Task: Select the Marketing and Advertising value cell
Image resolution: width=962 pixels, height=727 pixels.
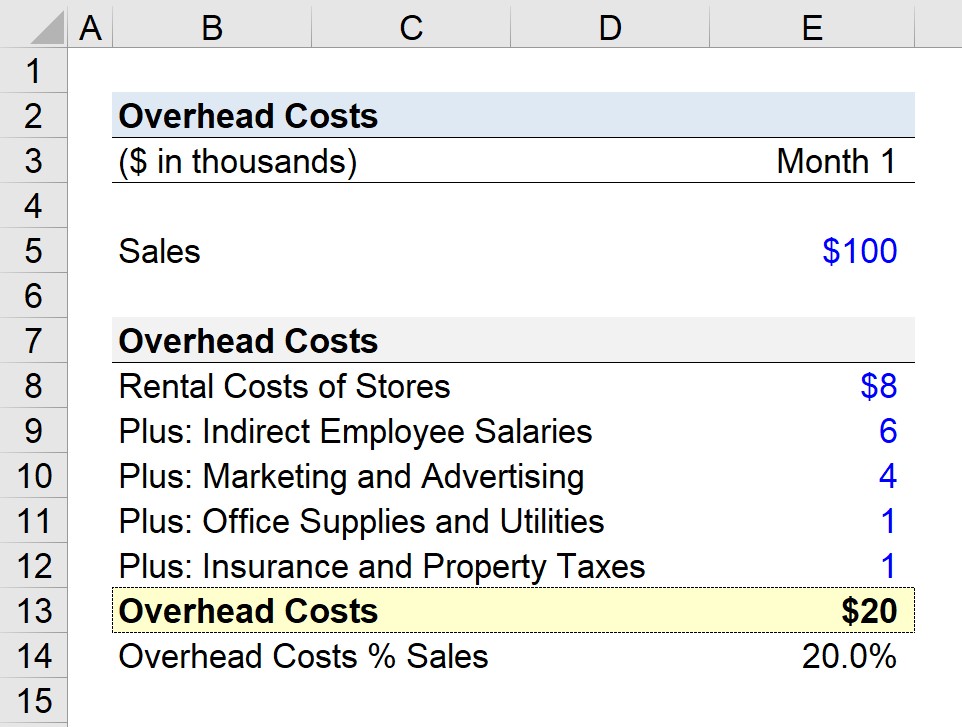Action: point(811,476)
